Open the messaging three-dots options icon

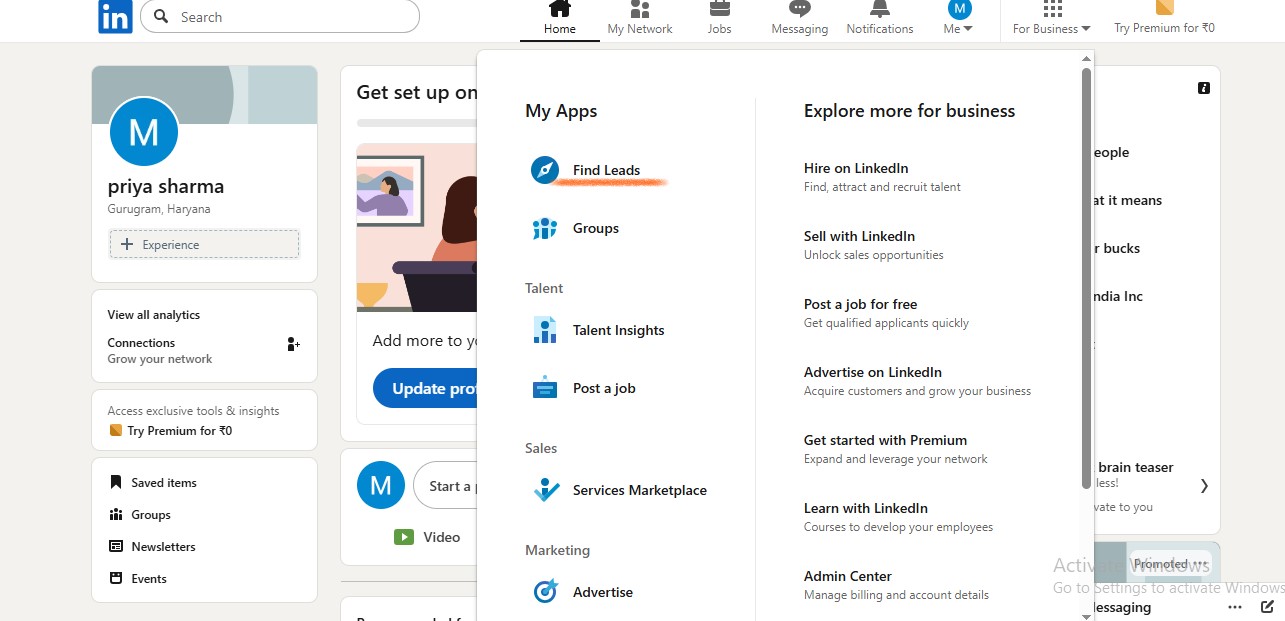1235,607
